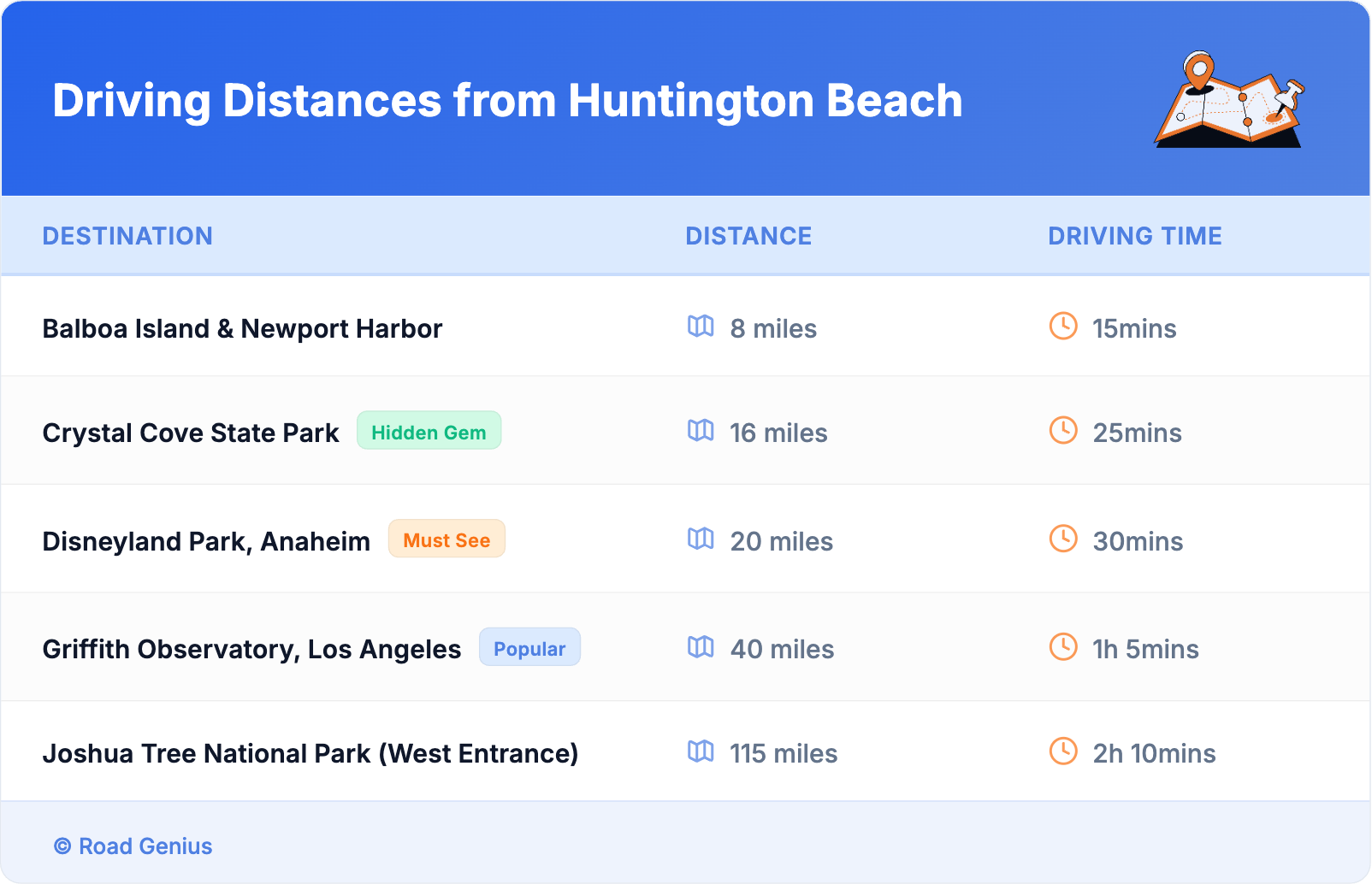Viewport: 1372px width, 884px height.
Task: Click the map icon beside 8 miles
Action: point(701,327)
